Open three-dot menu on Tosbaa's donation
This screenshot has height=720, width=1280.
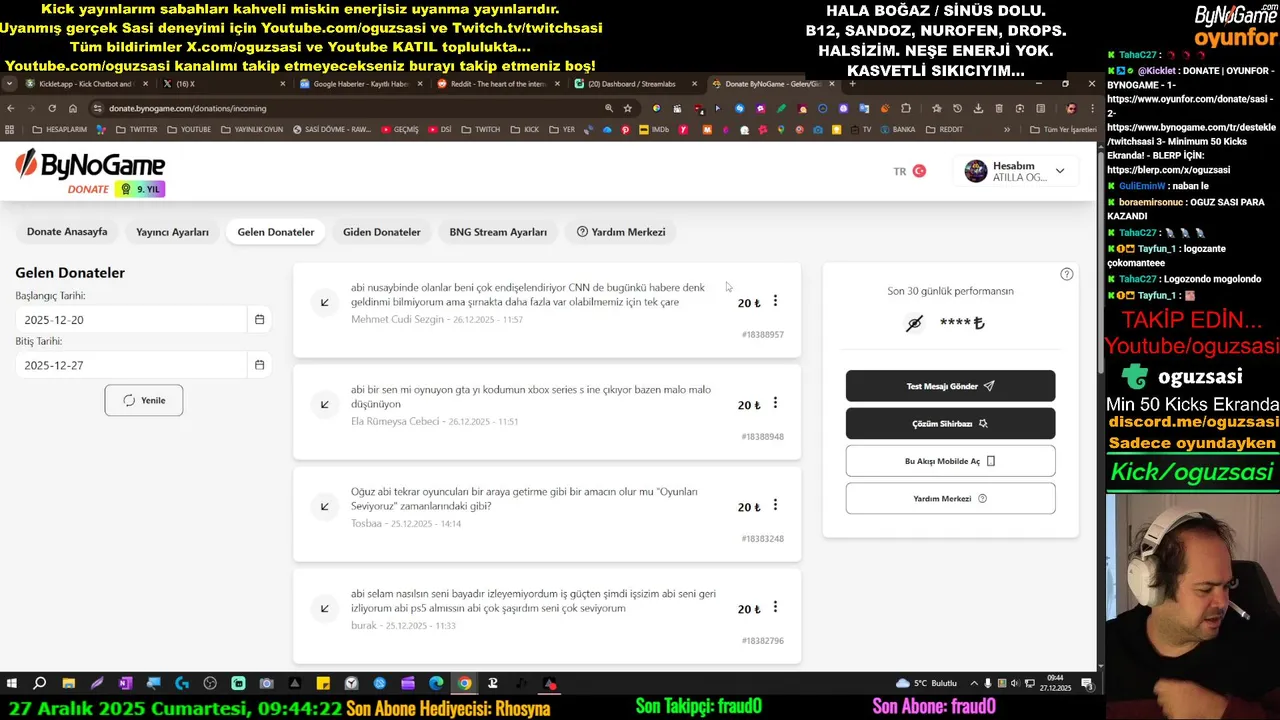[775, 505]
